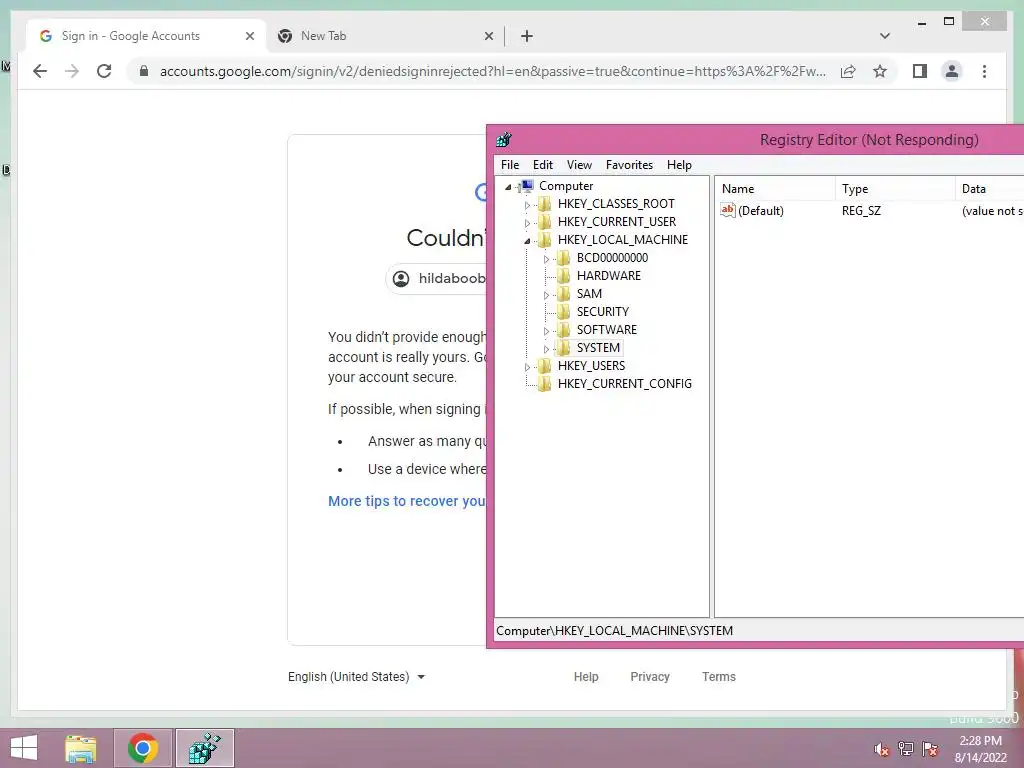Screen dimensions: 1024x768
Task: Reload the Google Accounts page
Action: (x=104, y=71)
